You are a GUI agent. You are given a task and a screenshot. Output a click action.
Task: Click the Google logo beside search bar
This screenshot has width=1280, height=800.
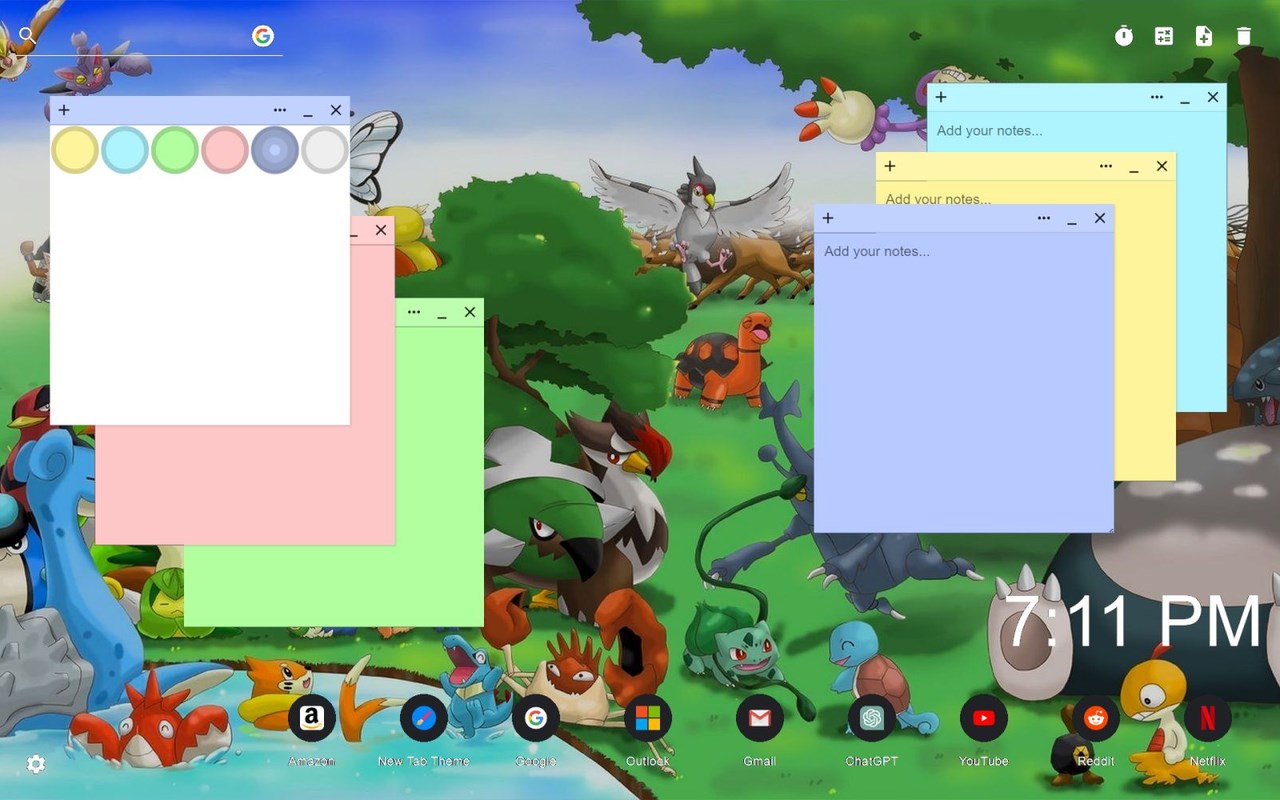click(x=263, y=36)
